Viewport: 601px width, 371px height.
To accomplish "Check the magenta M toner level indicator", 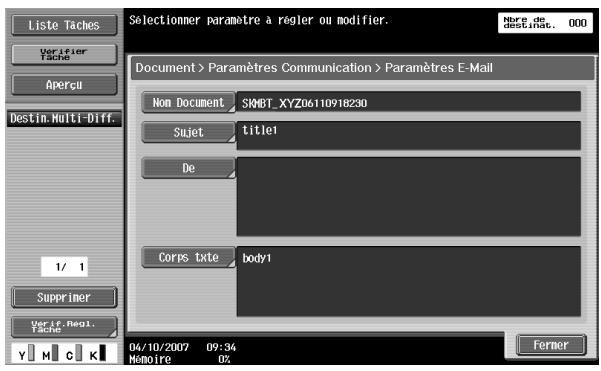I will (x=50, y=353).
